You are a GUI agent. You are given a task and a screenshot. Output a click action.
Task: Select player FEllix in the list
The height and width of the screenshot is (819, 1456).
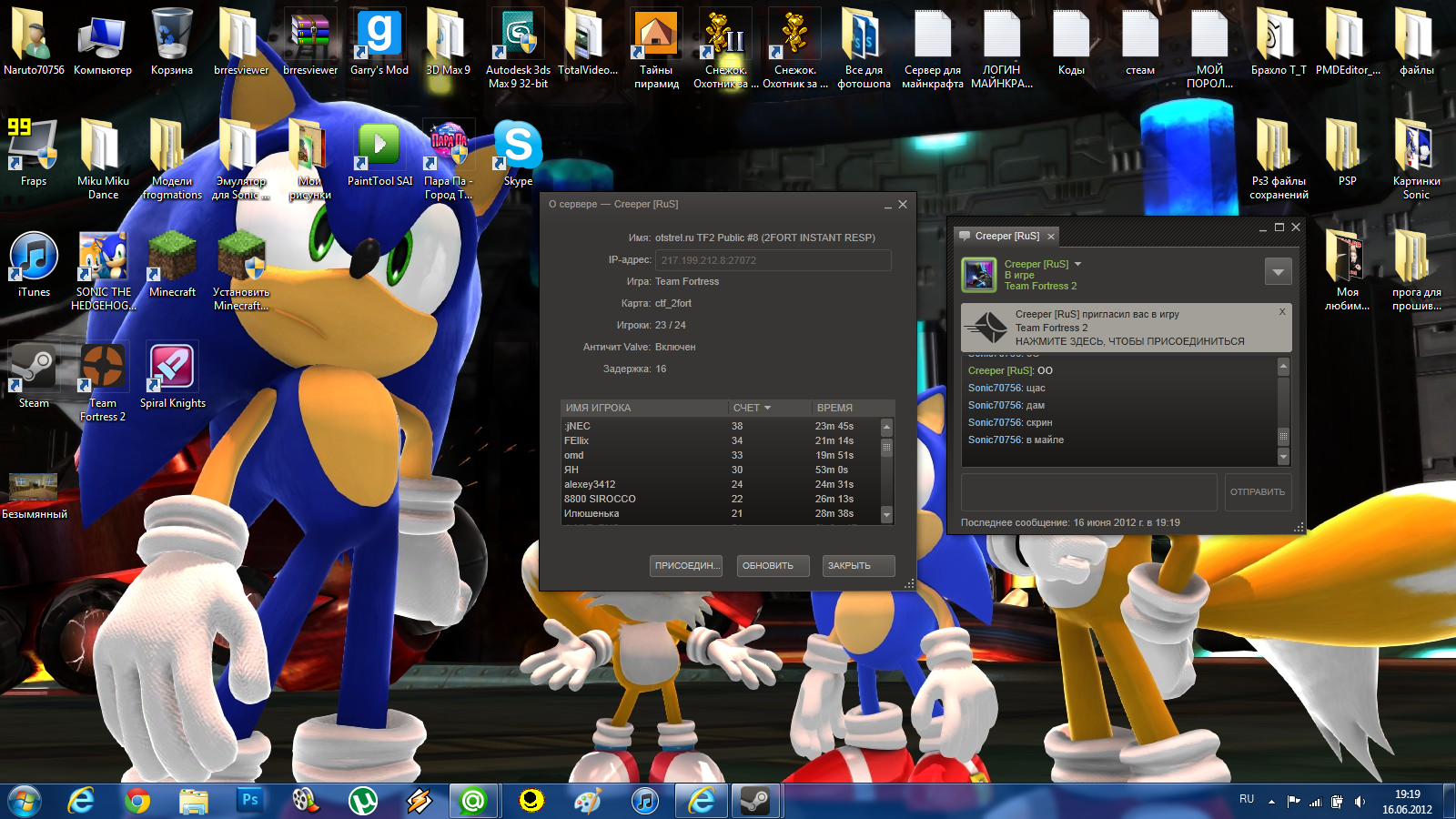click(x=721, y=440)
